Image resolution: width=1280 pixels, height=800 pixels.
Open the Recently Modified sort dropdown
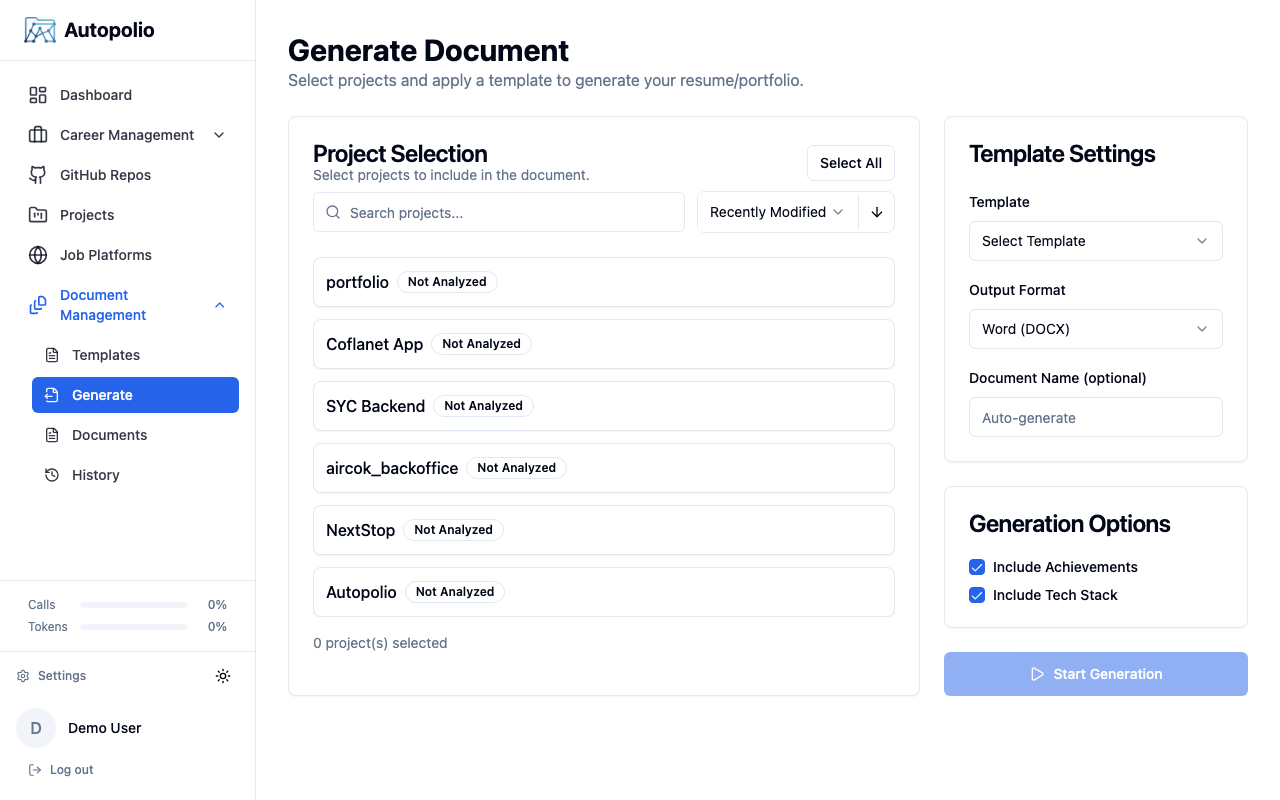[x=777, y=212]
